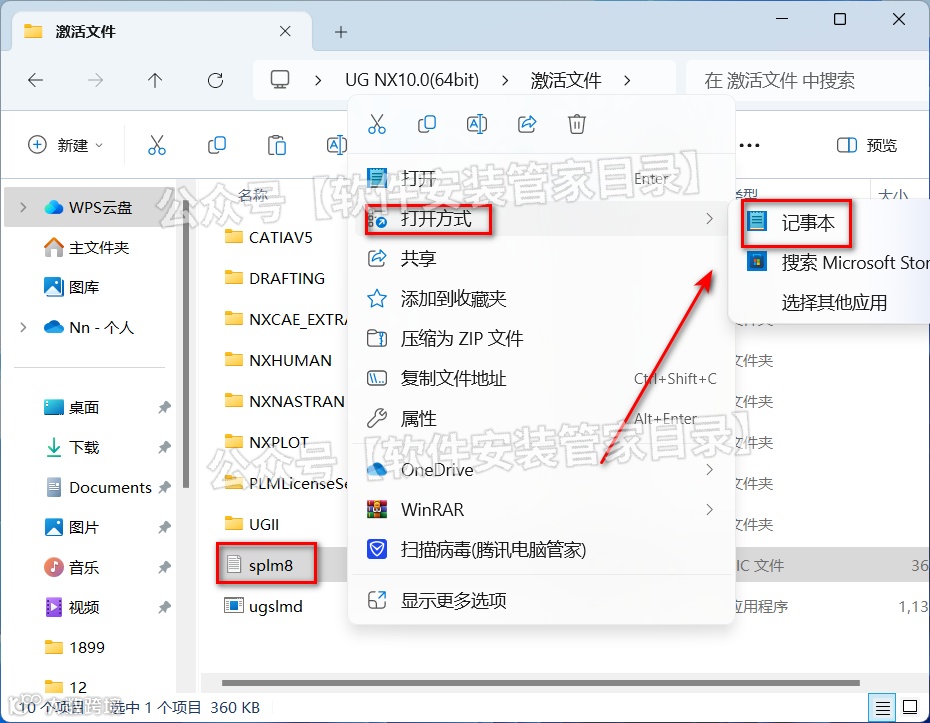Viewport: 930px width, 723px height.
Task: Select 显示更多选项 menu entry
Action: coord(541,601)
